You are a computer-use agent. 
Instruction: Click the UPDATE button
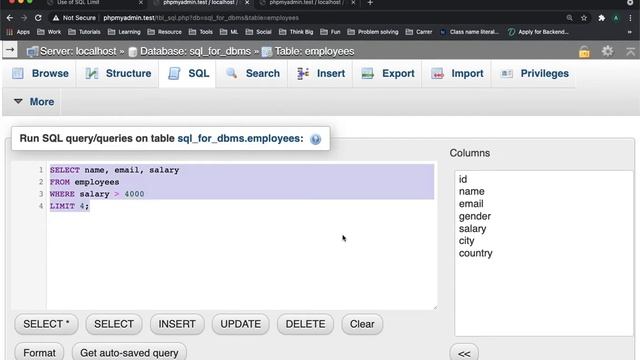pyautogui.click(x=240, y=324)
